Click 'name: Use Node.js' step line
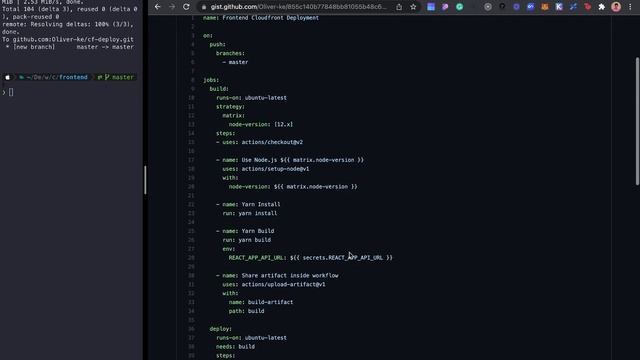640x360 pixels. point(290,160)
